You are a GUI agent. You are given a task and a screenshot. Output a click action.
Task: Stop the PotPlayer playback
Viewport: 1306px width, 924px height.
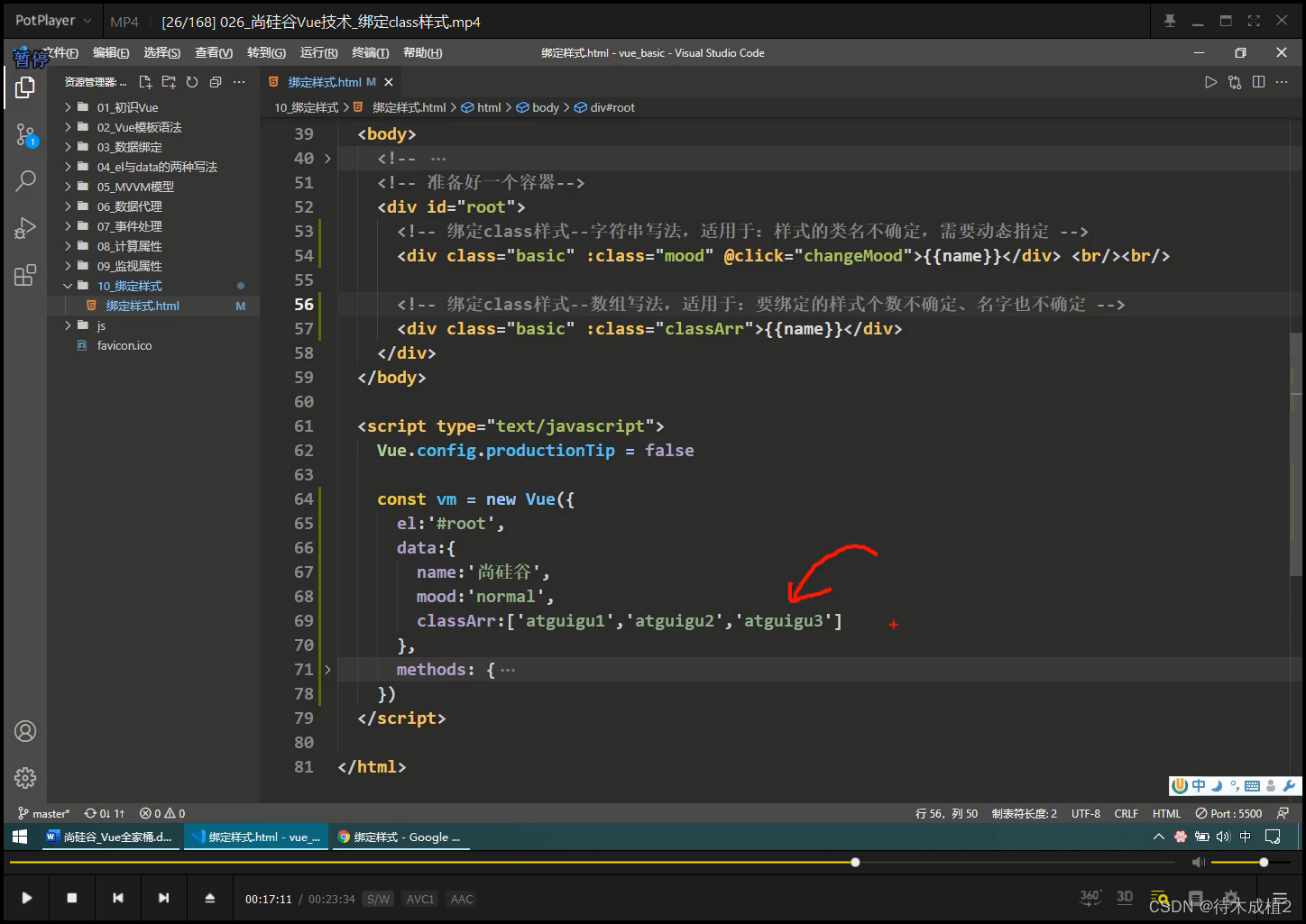tap(72, 898)
